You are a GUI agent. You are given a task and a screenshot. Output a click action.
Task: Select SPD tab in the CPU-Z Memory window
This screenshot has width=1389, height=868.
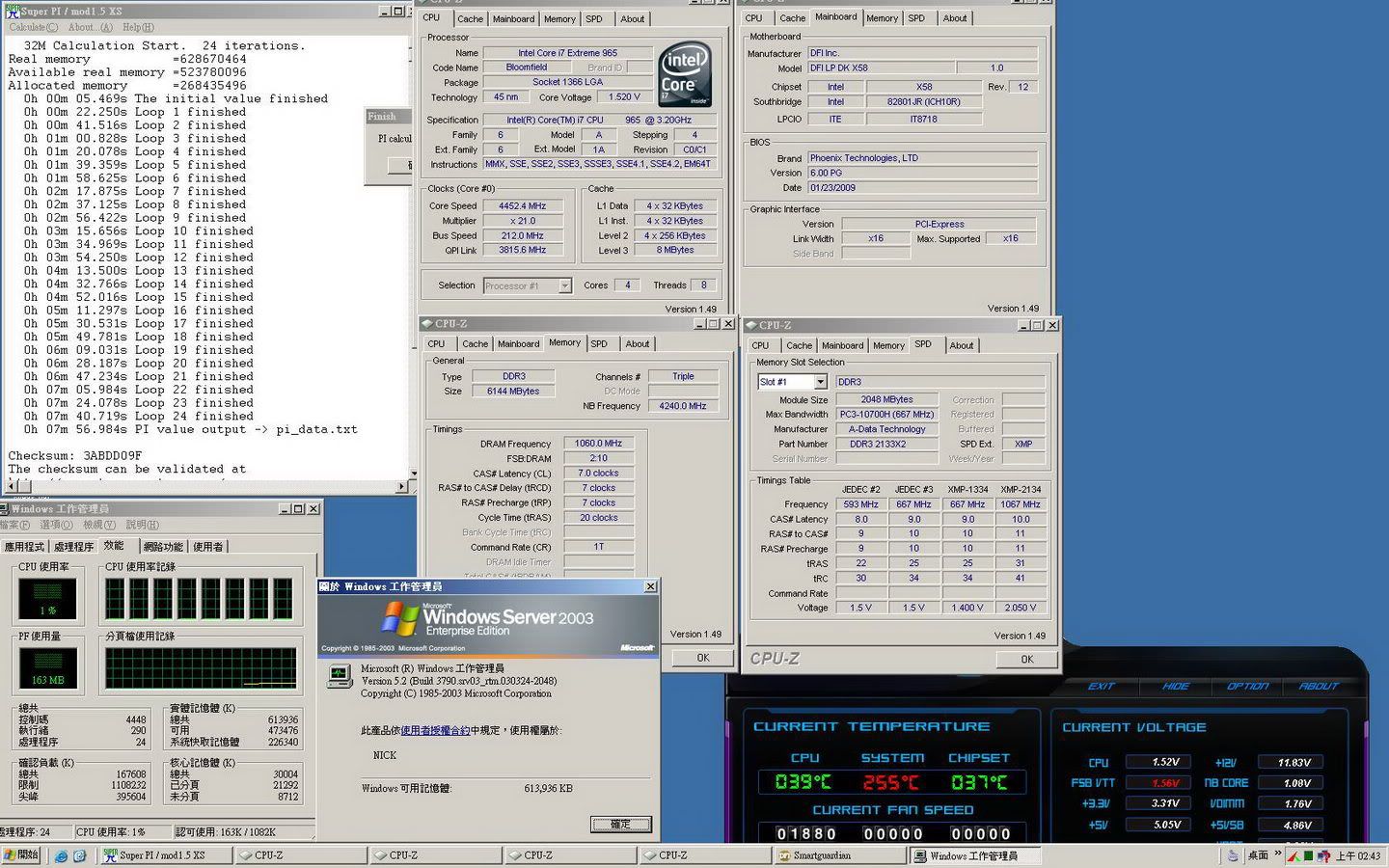point(599,344)
